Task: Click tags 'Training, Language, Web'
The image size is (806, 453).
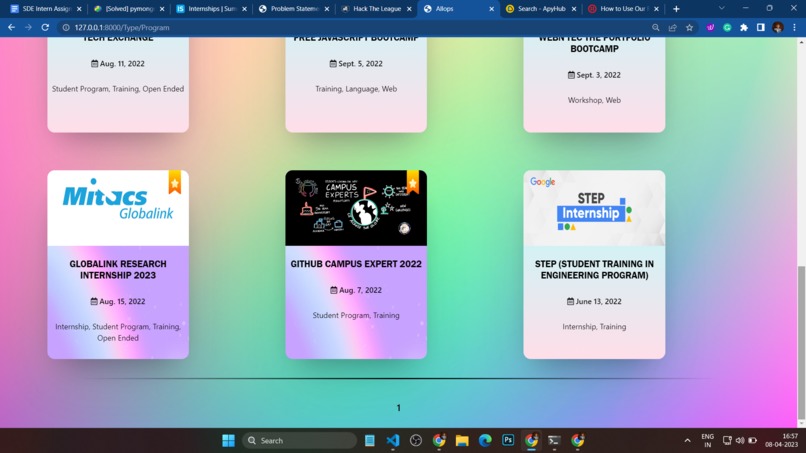Action: coord(356,89)
